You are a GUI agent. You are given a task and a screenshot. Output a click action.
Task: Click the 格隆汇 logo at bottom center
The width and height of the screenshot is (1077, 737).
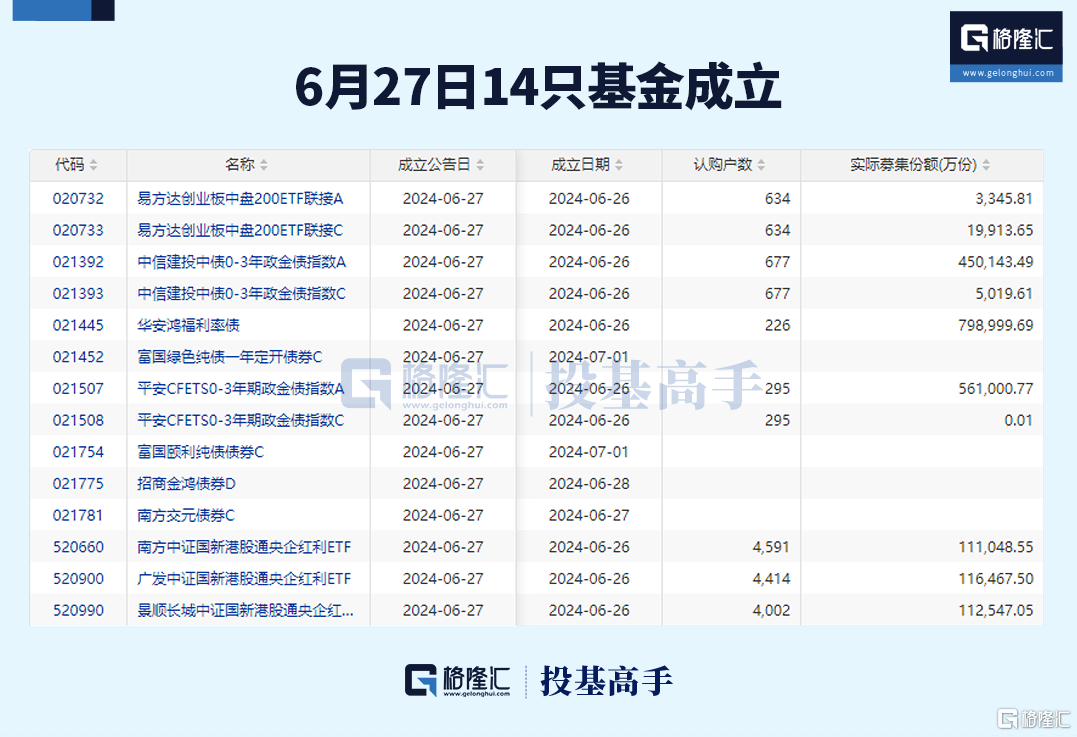[458, 681]
